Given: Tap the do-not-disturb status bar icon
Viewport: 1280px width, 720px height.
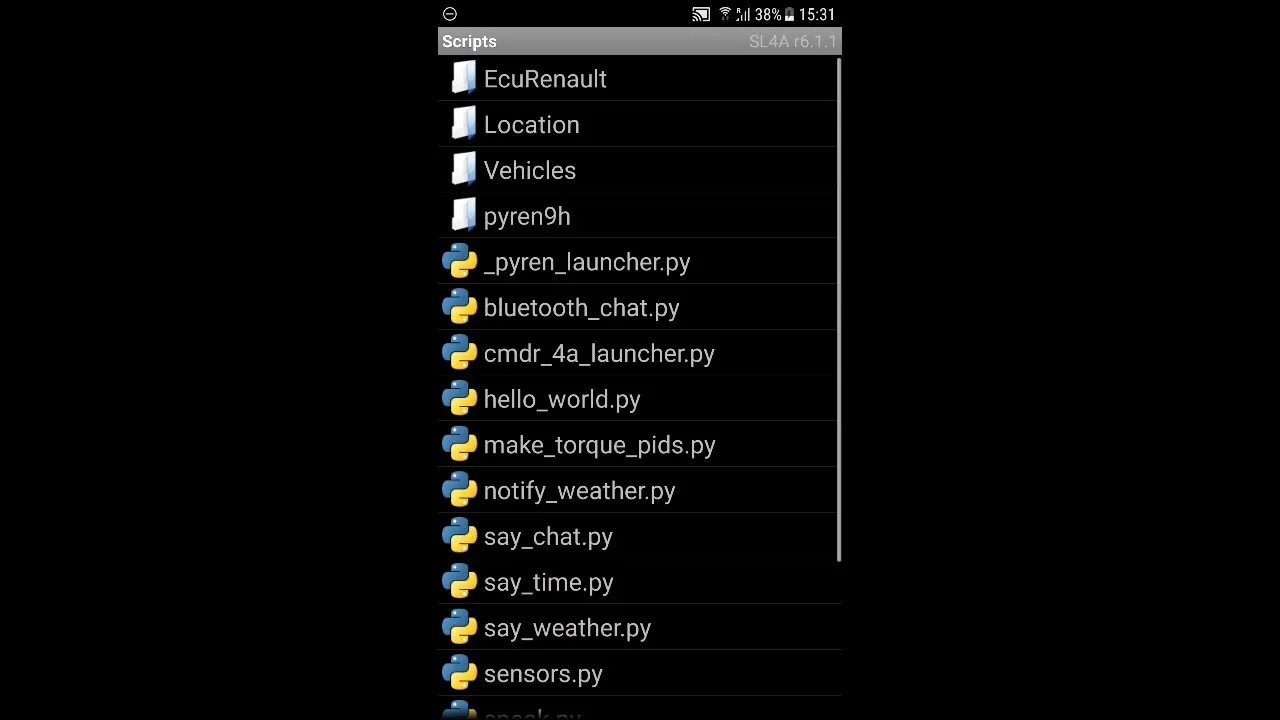Looking at the screenshot, I should pyautogui.click(x=450, y=14).
